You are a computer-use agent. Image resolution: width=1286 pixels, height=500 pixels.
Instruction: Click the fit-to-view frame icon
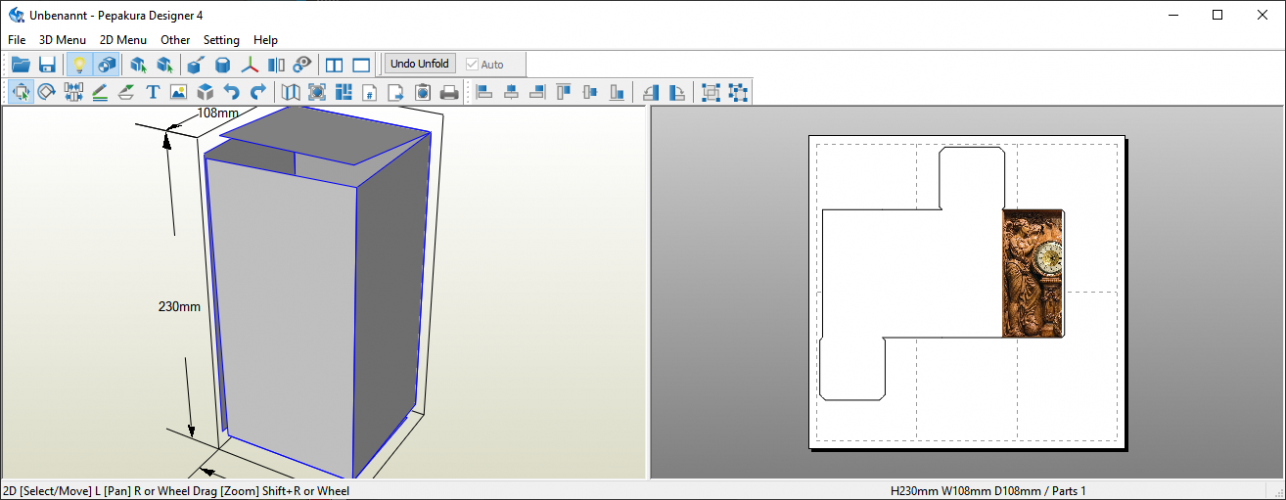click(317, 92)
